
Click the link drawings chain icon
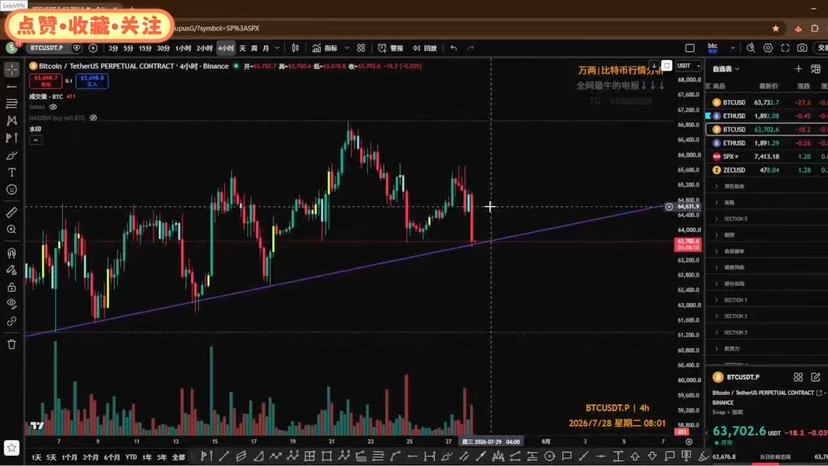click(12, 321)
